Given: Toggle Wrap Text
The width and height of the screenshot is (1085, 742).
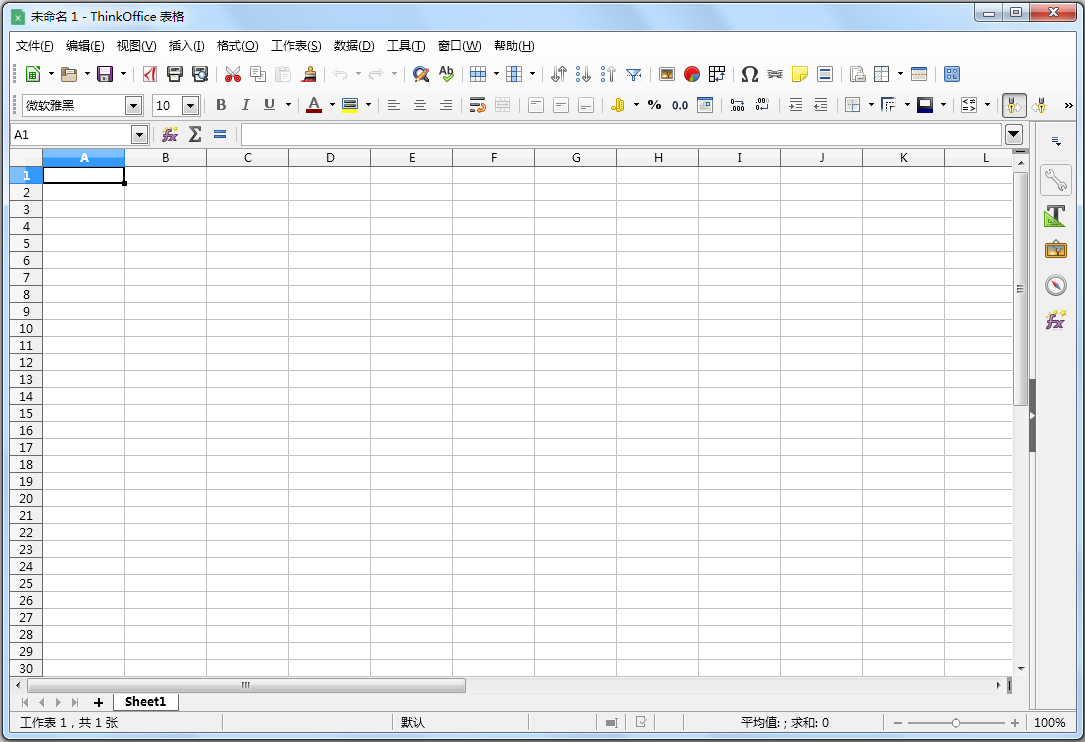Looking at the screenshot, I should pyautogui.click(x=477, y=105).
